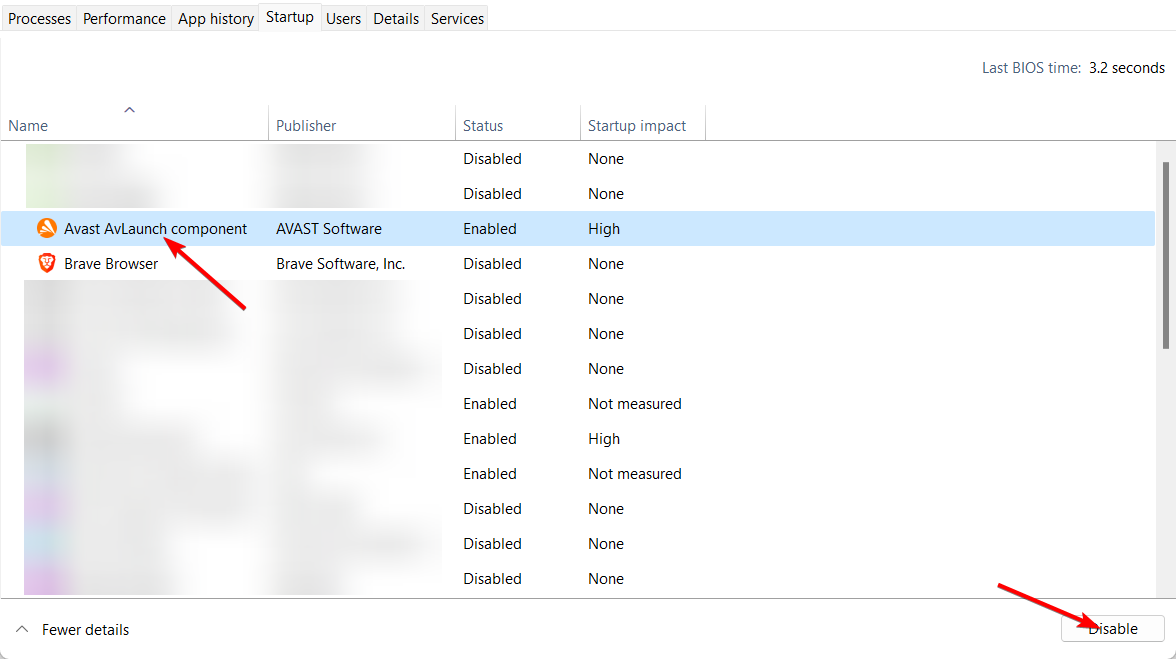Click the AVAST Software publisher cell

[x=328, y=229]
